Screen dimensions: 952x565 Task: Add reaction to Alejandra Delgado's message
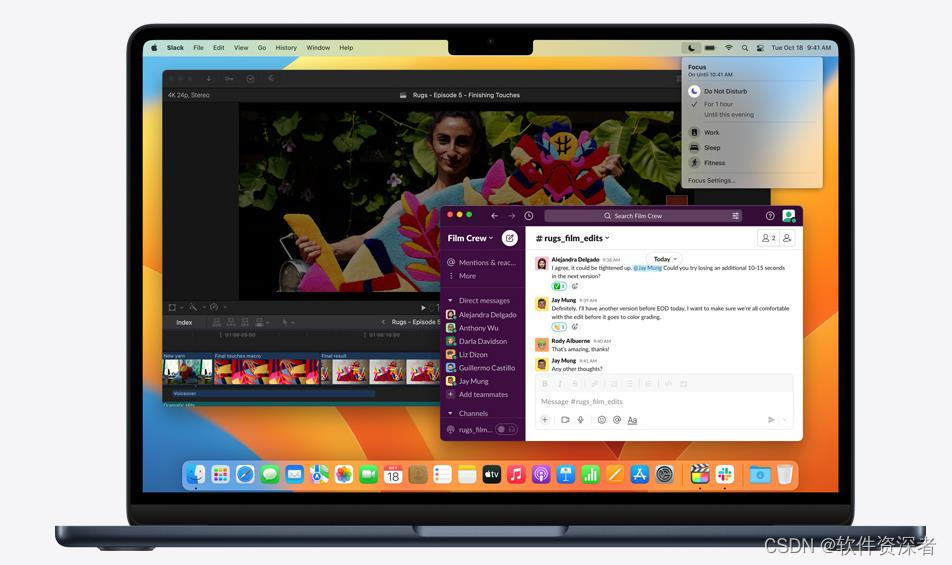click(x=574, y=286)
